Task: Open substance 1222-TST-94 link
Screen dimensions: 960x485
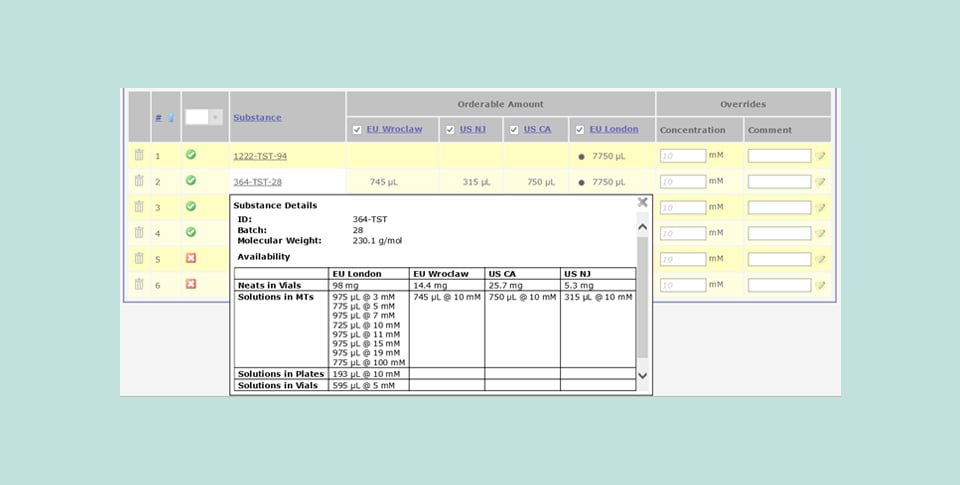Action: tap(260, 156)
